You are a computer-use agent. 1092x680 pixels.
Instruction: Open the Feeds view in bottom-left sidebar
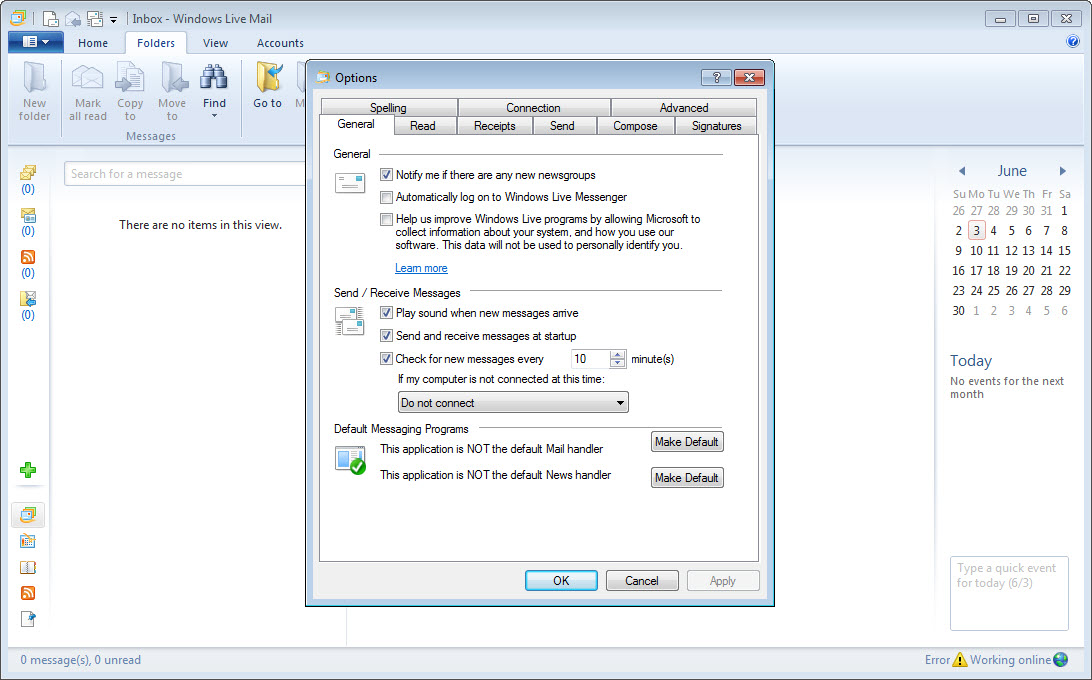28,593
